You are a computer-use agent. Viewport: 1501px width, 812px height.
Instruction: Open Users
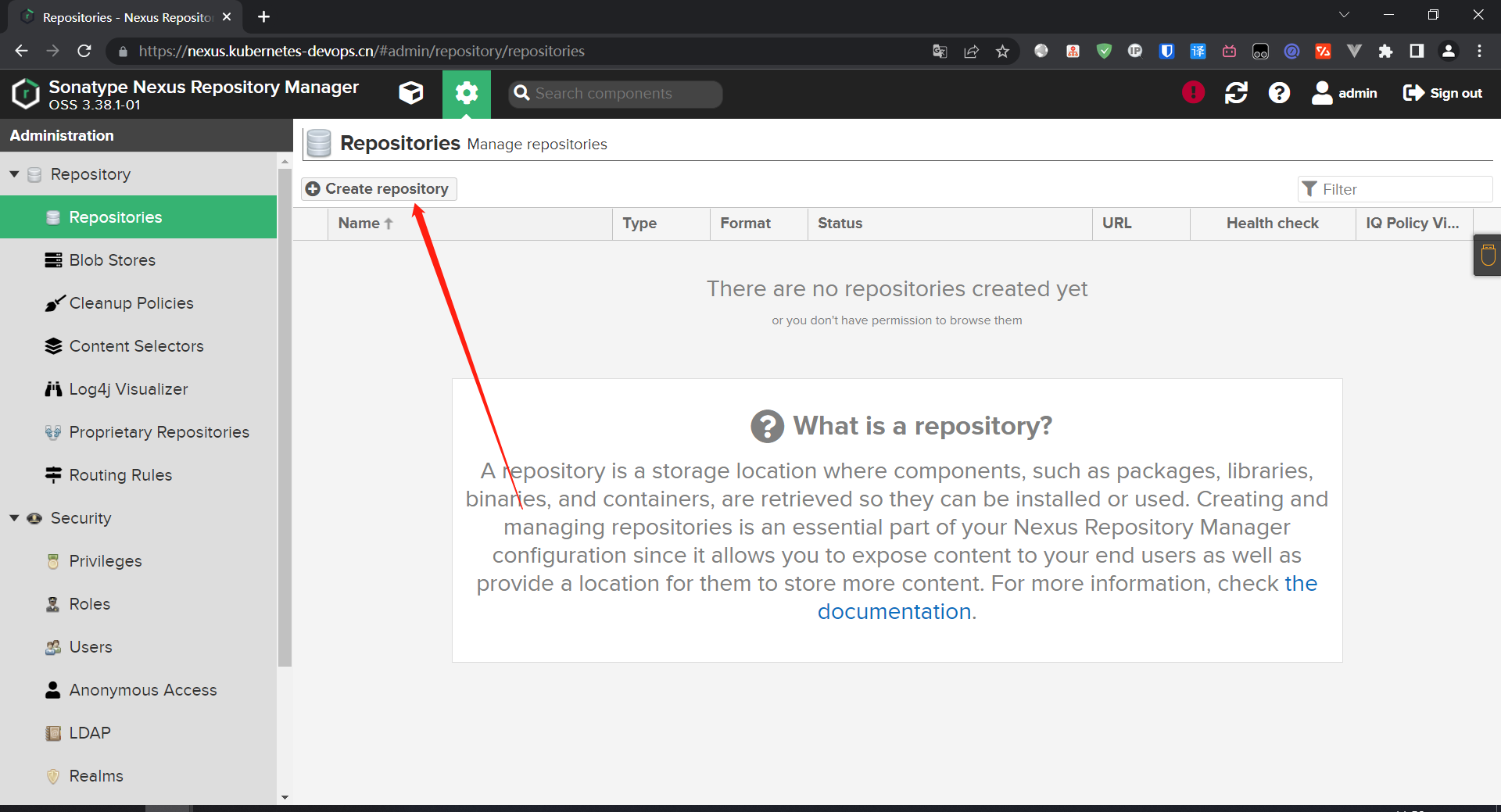point(138,647)
